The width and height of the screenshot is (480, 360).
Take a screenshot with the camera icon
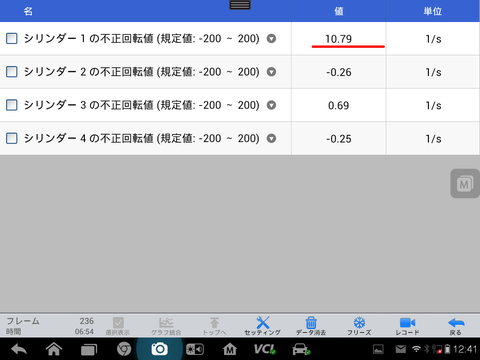[x=159, y=349]
